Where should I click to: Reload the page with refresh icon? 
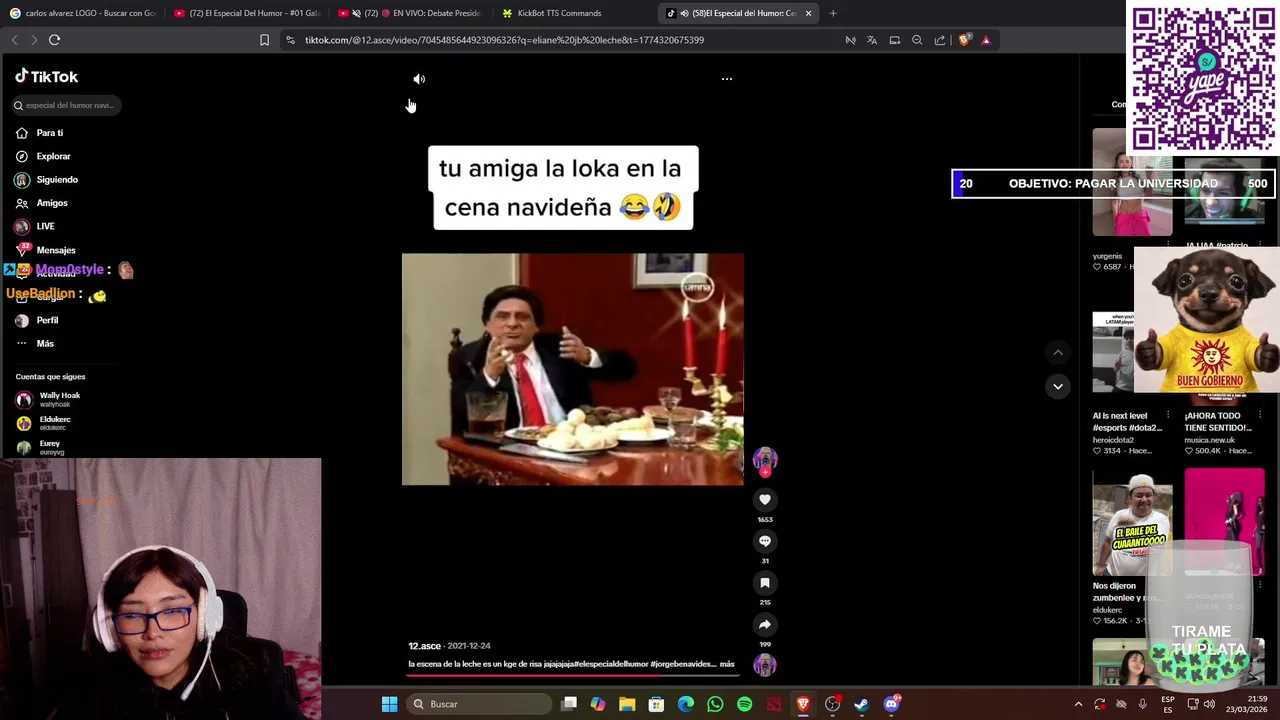(x=55, y=40)
